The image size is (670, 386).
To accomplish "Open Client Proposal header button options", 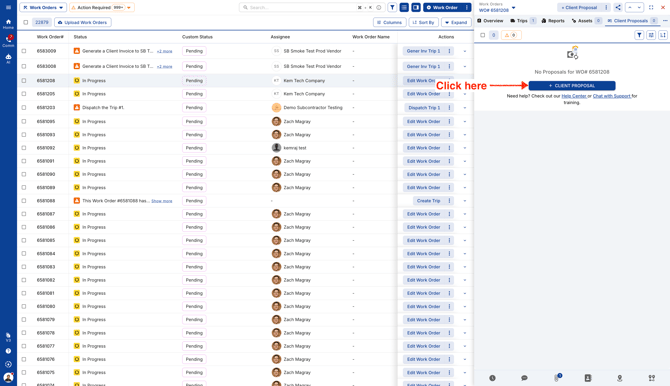I will click(606, 7).
